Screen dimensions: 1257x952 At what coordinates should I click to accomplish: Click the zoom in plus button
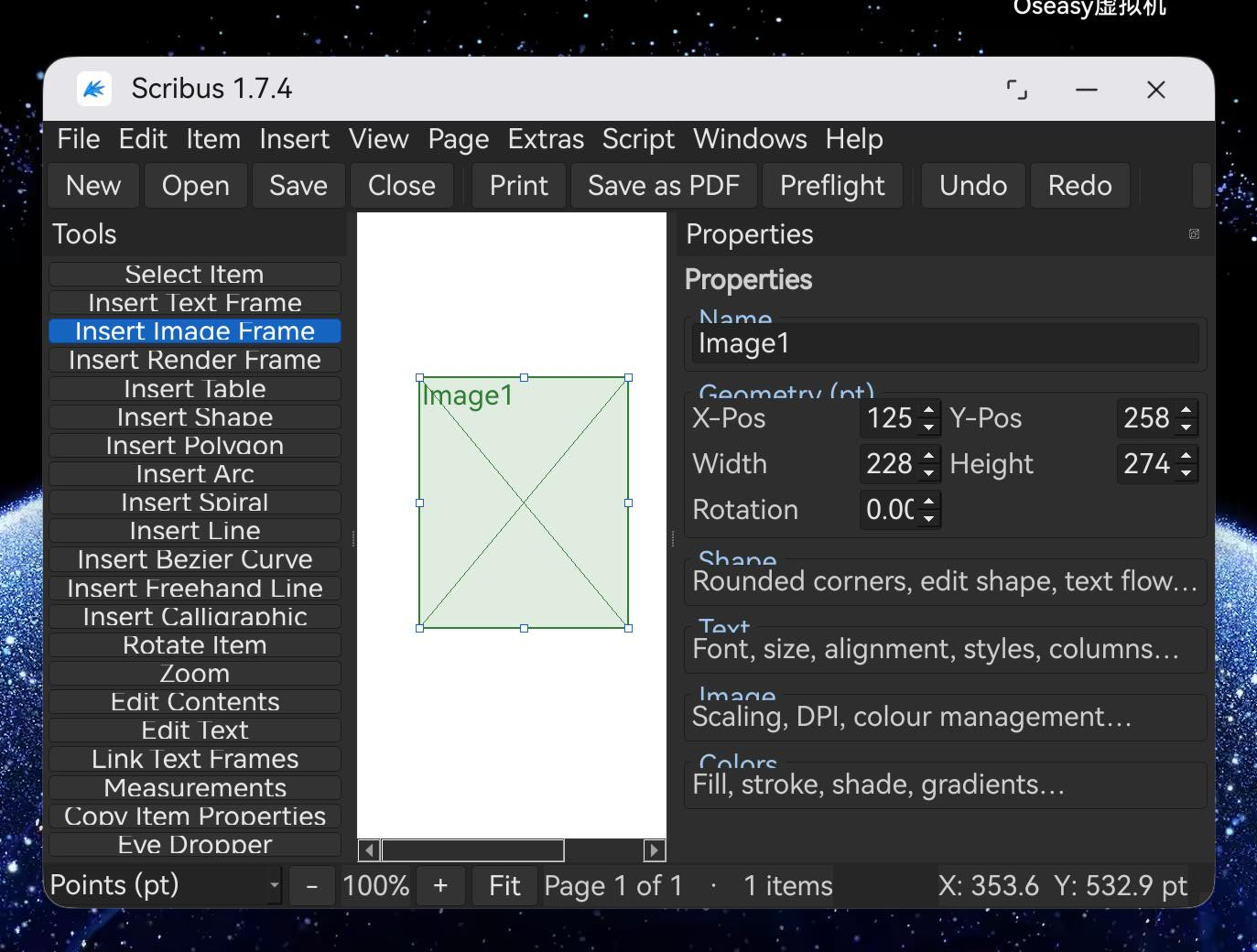[x=440, y=886]
